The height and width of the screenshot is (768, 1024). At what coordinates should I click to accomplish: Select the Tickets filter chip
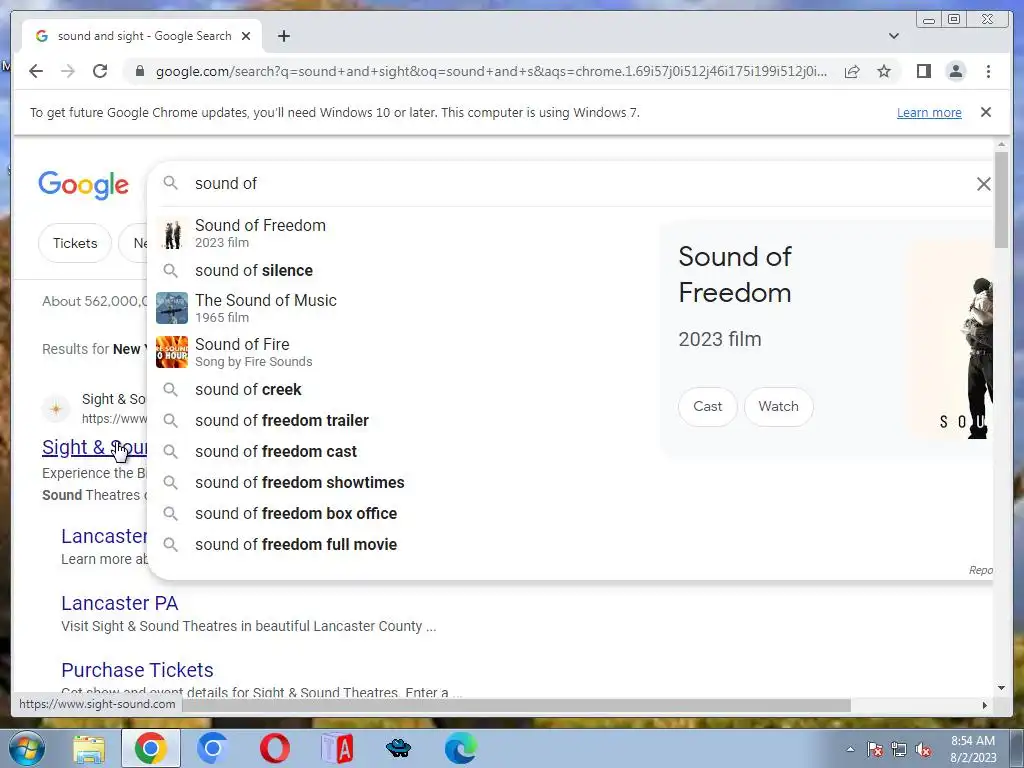click(75, 243)
